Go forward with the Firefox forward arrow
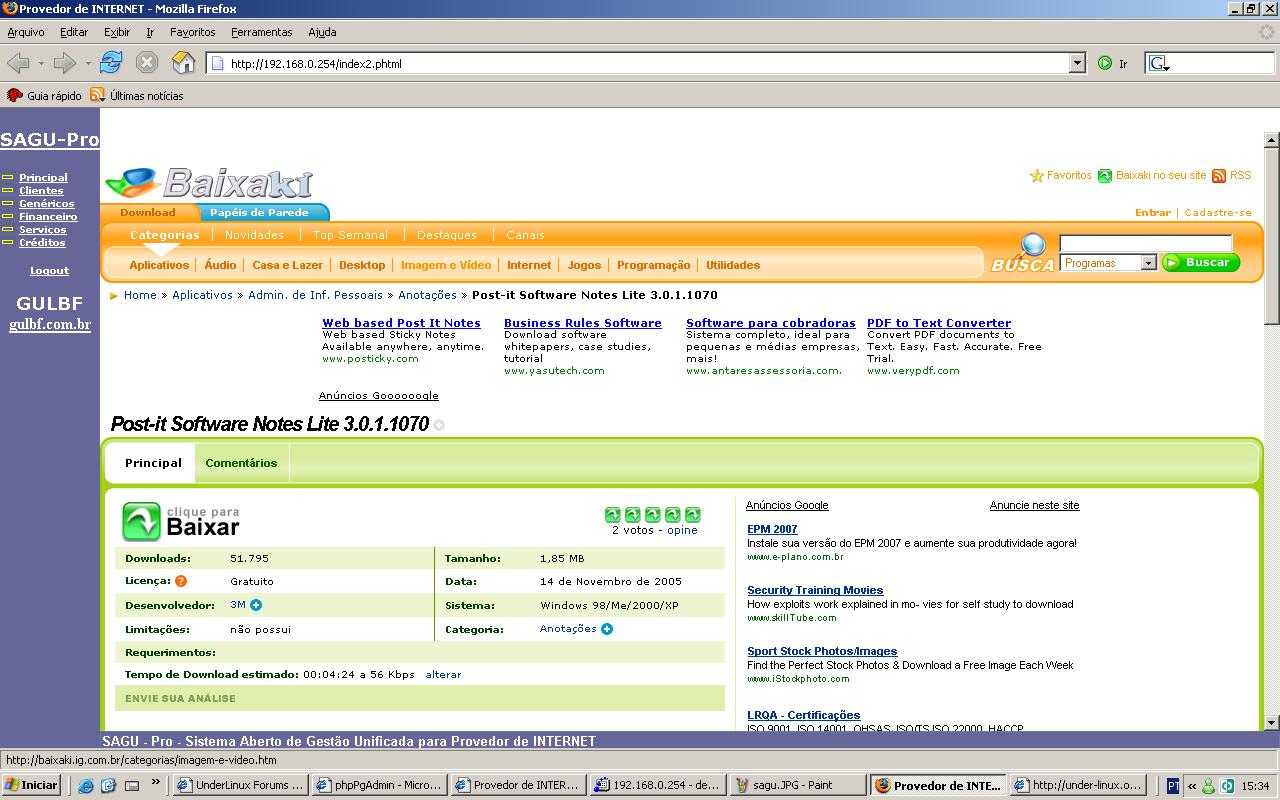Viewport: 1280px width, 800px height. point(65,63)
